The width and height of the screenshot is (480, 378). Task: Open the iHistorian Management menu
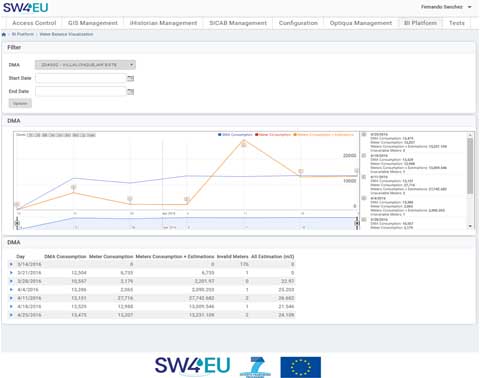tap(163, 23)
